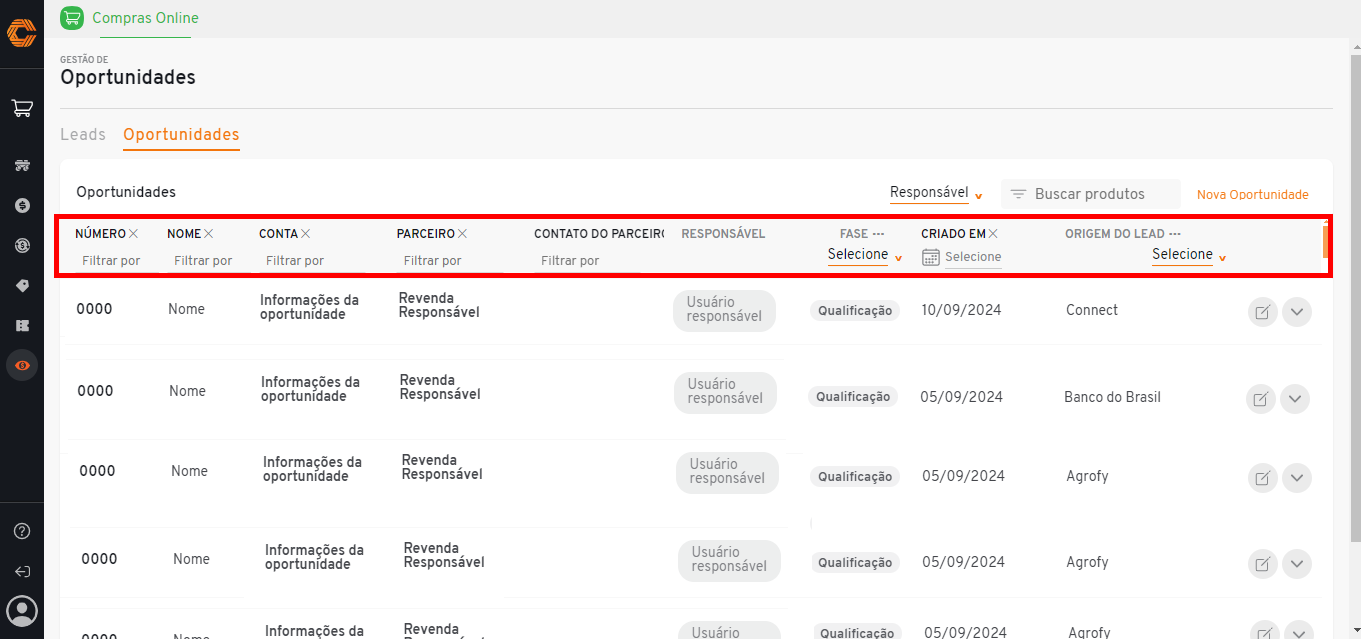Click the CRIADO EM Selecione date field
1361x639 pixels.
click(x=973, y=257)
